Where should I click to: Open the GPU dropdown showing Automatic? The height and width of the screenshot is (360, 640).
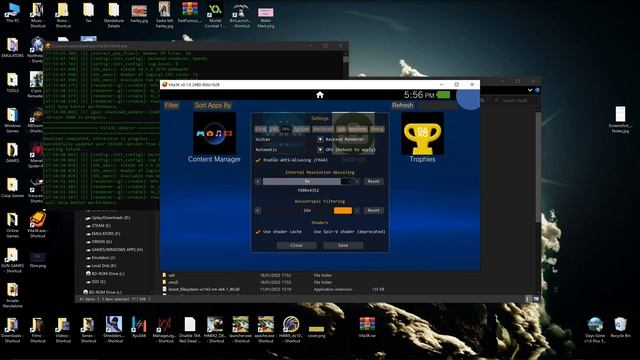[x=320, y=150]
